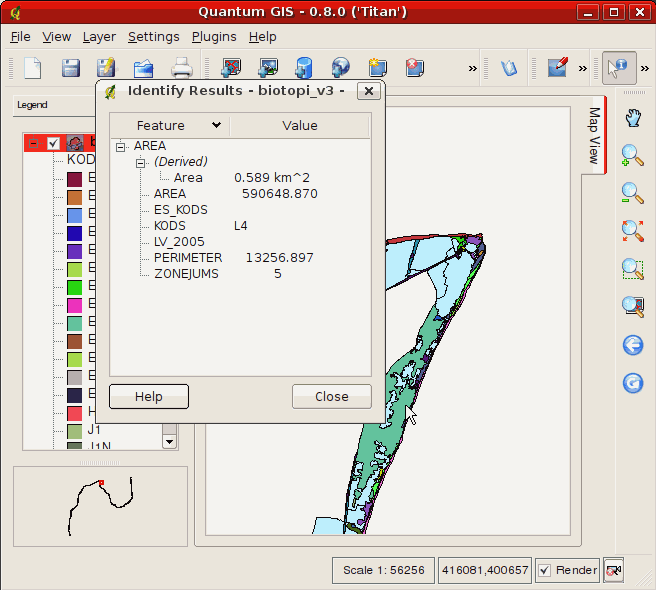Open the File menu
This screenshot has width=656, height=590.
(x=20, y=37)
